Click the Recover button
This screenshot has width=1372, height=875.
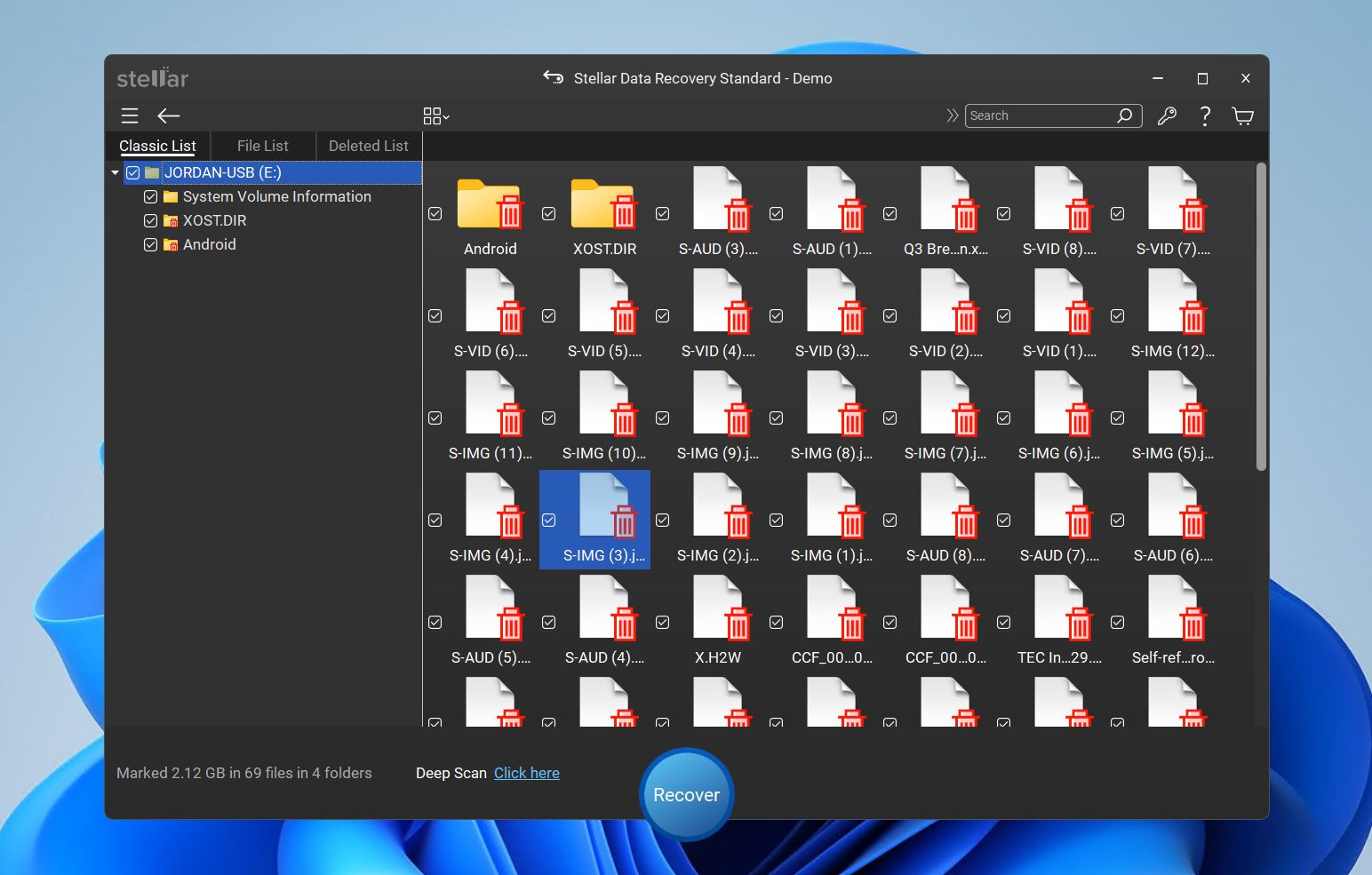click(685, 793)
